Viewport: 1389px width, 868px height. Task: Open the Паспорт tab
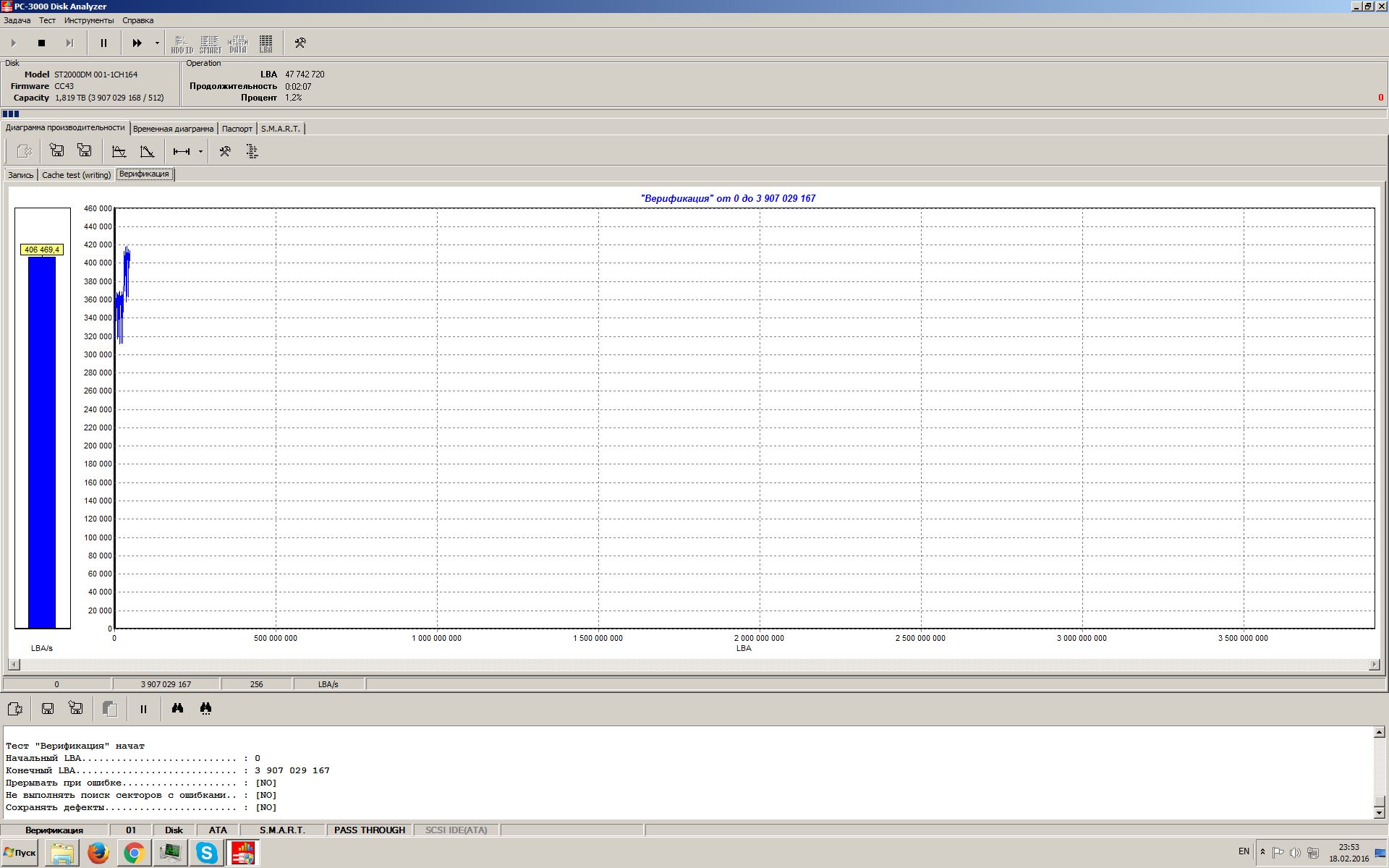[x=237, y=129]
